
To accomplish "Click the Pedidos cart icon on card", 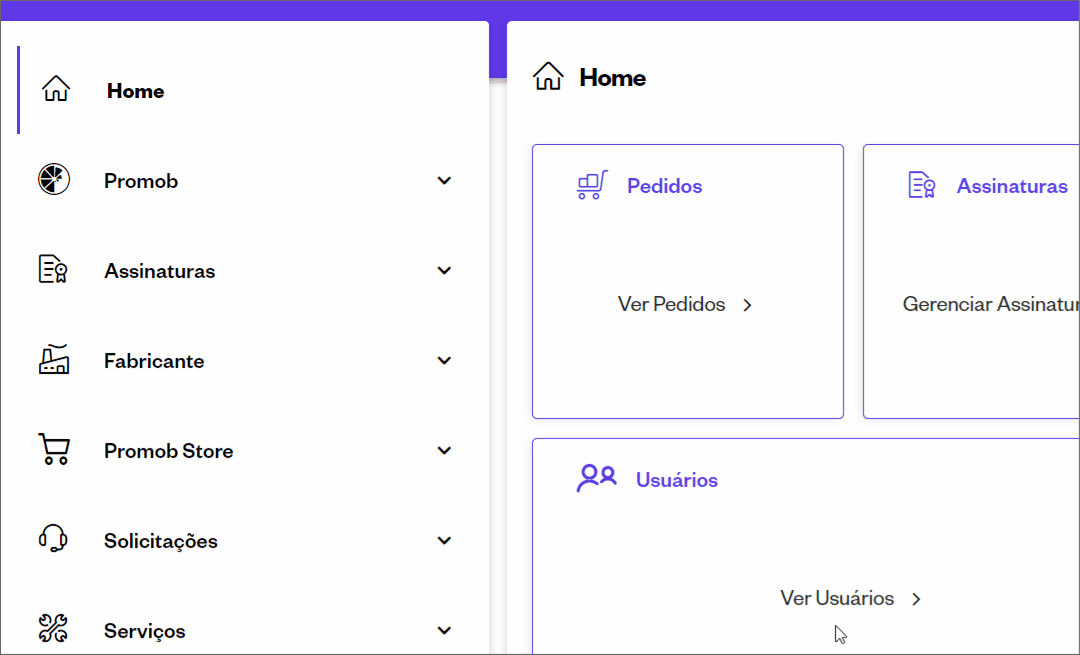I will tap(592, 185).
